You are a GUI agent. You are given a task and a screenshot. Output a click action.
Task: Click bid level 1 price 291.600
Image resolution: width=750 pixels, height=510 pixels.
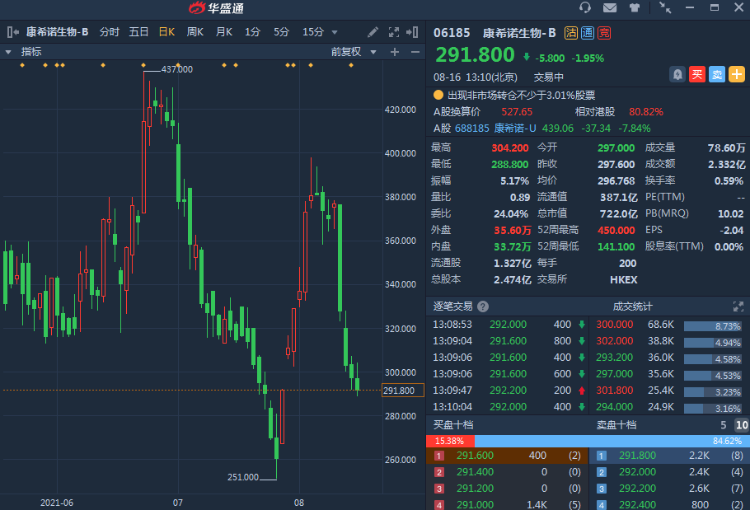pos(474,455)
